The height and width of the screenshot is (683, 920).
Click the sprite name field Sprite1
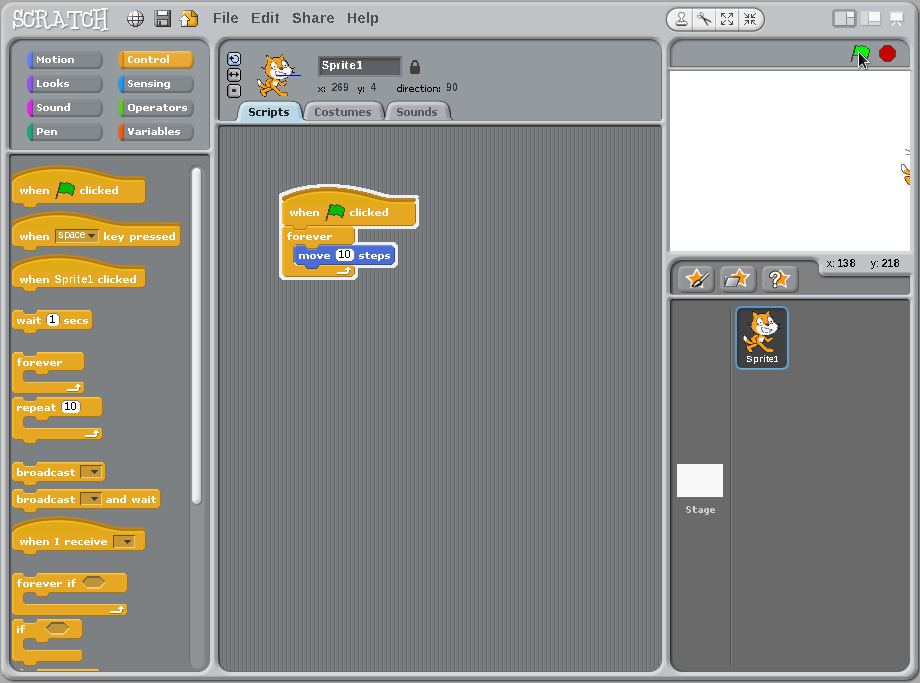(x=359, y=66)
